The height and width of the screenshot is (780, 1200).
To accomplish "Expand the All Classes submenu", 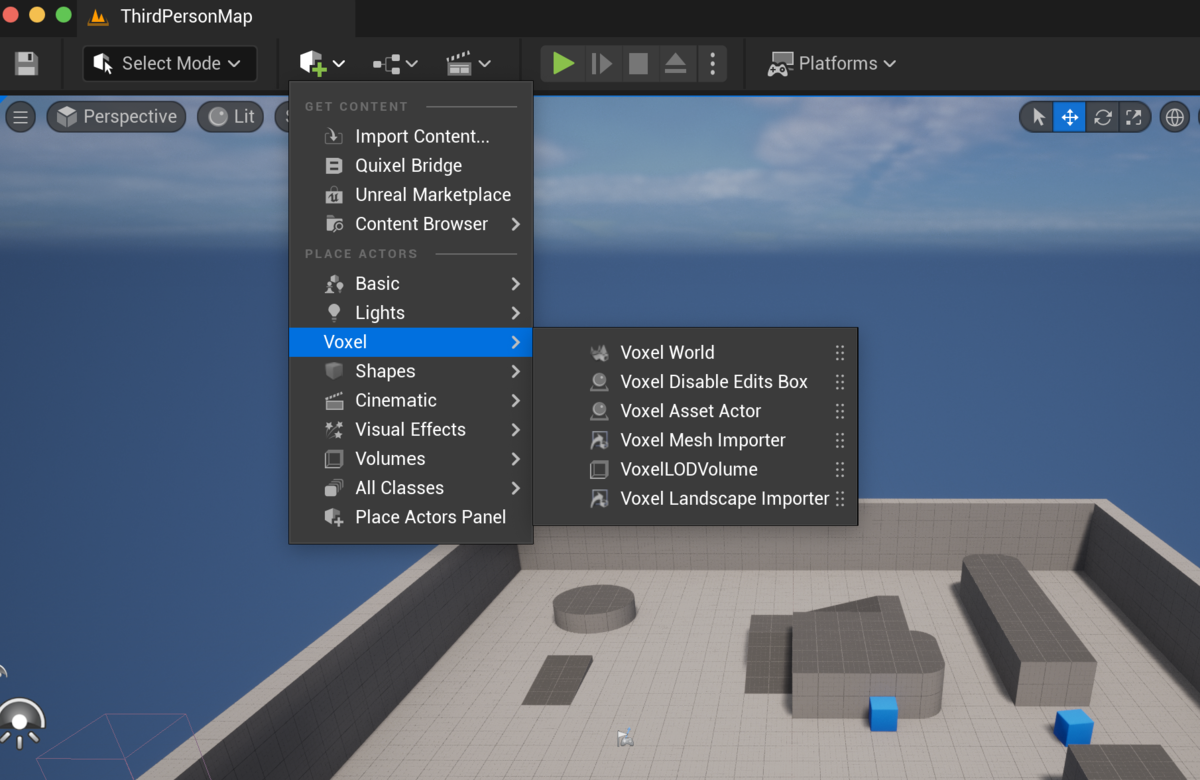I will coord(411,488).
